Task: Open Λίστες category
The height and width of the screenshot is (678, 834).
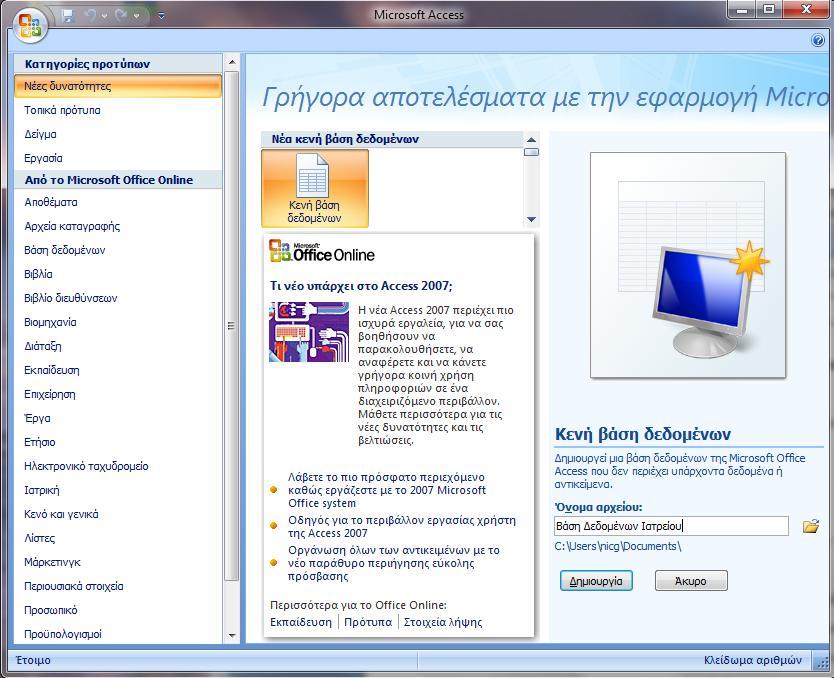Action: point(118,538)
